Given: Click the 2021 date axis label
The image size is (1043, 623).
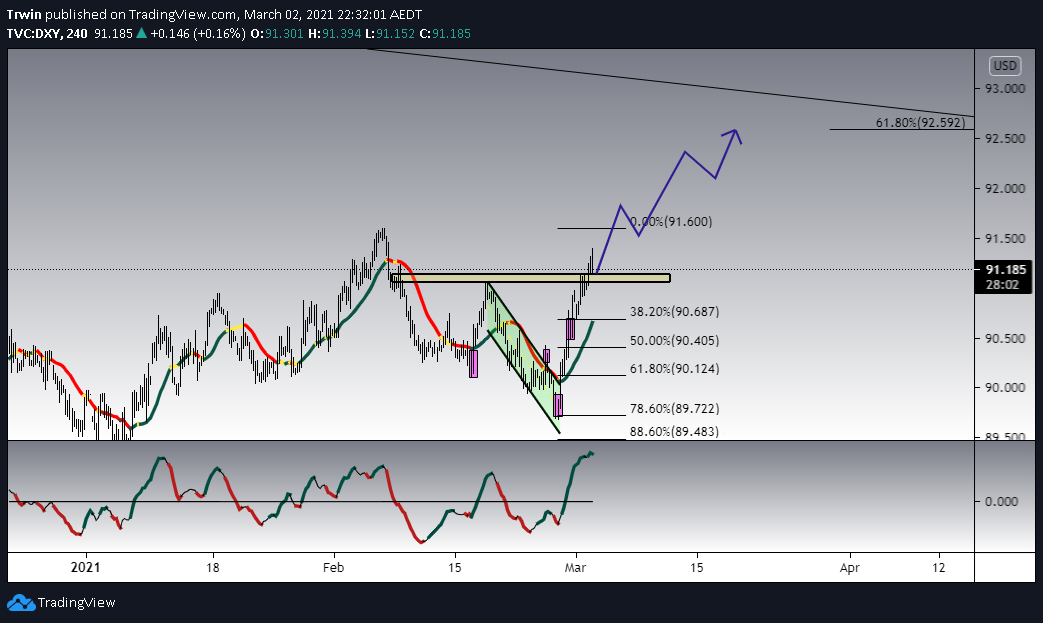Looking at the screenshot, I should click(85, 567).
